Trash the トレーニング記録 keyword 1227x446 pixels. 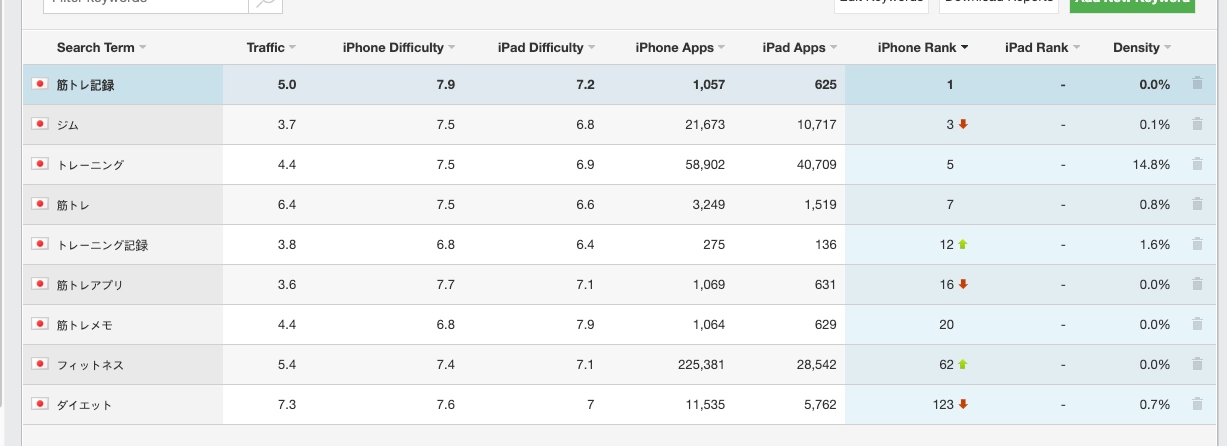pos(1197,244)
